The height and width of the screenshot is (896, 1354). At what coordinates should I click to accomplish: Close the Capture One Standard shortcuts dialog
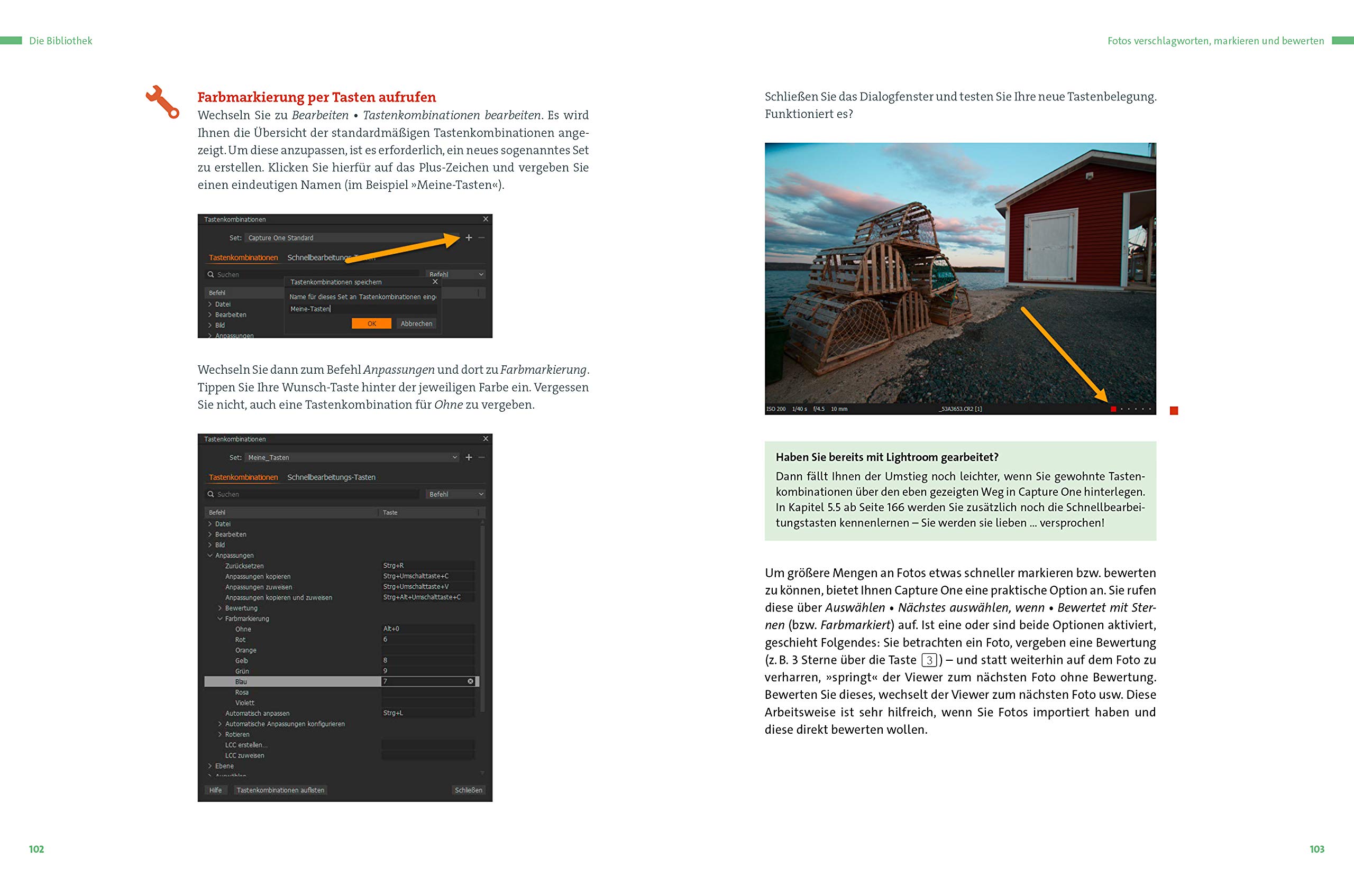[x=486, y=219]
